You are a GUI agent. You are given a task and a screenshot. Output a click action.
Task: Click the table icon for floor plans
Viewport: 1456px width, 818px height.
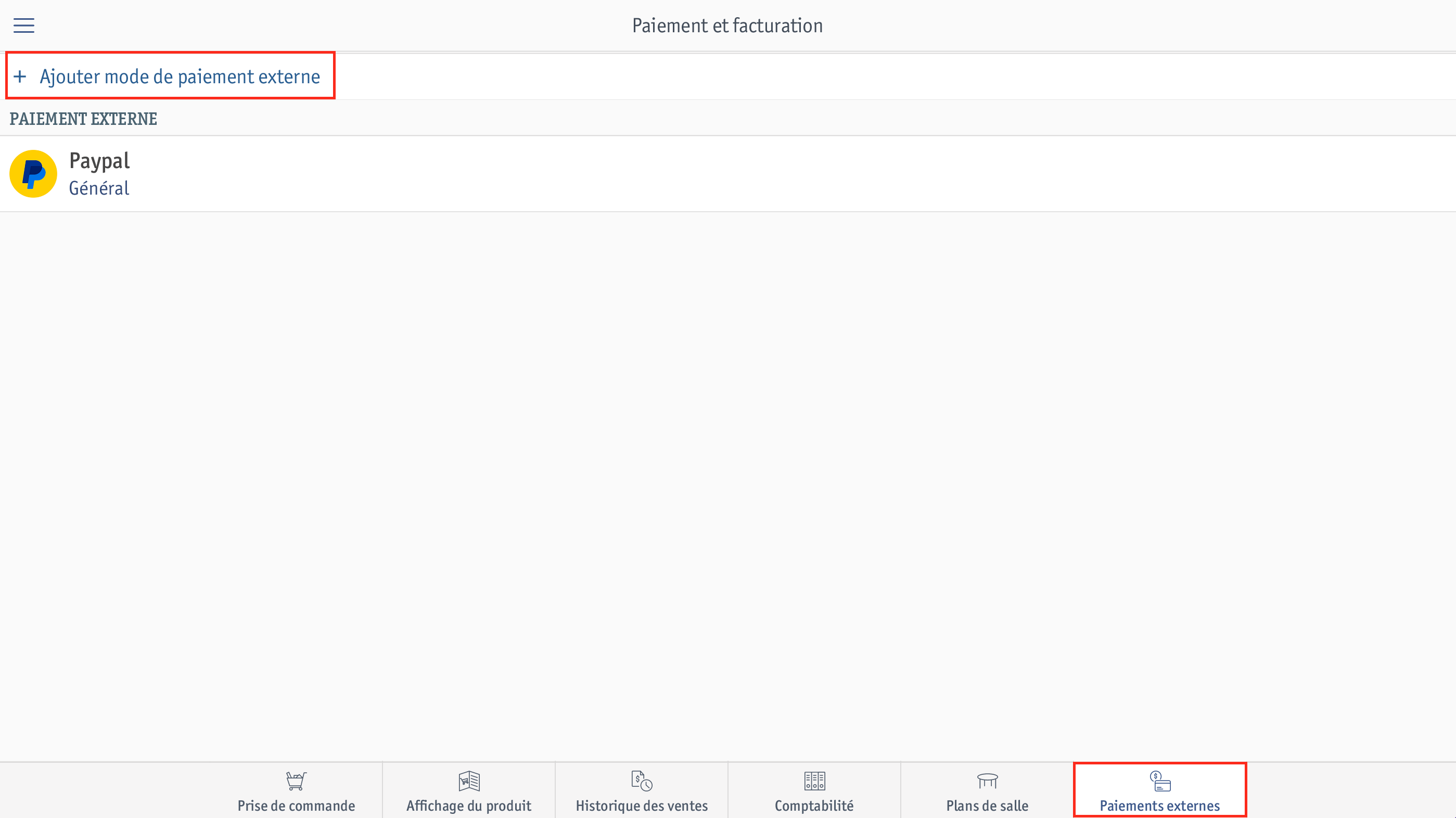[988, 781]
